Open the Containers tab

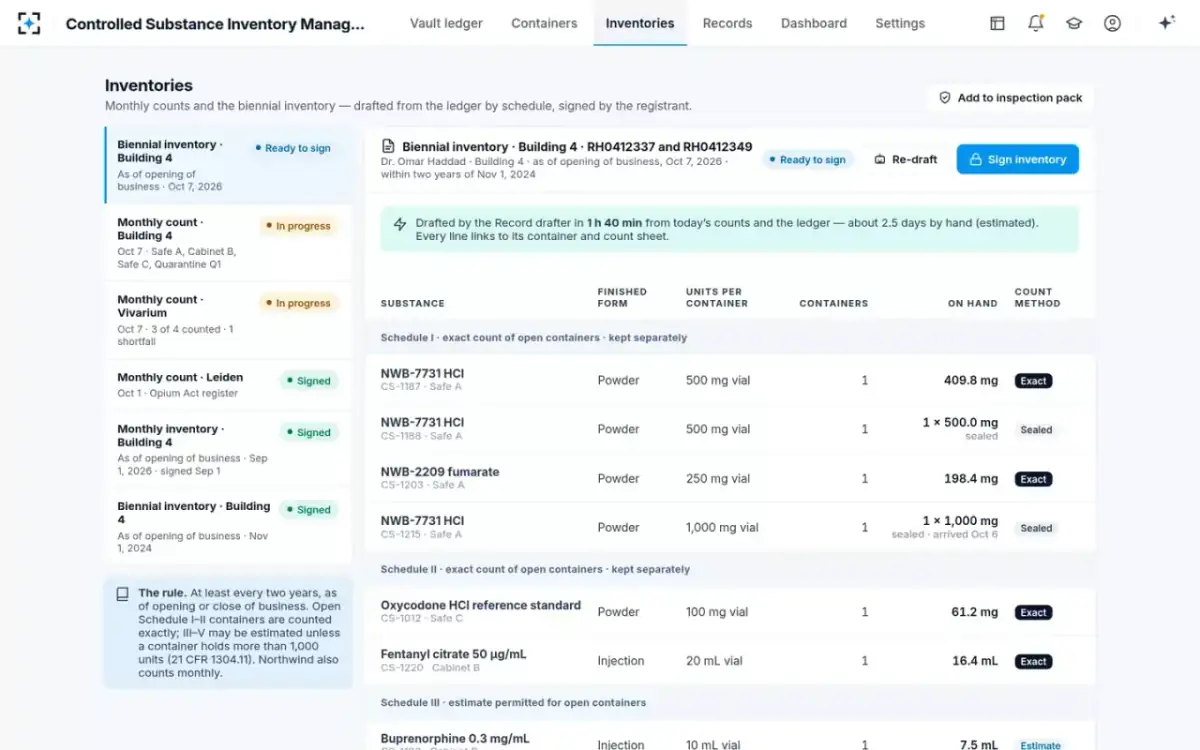pyautogui.click(x=544, y=23)
